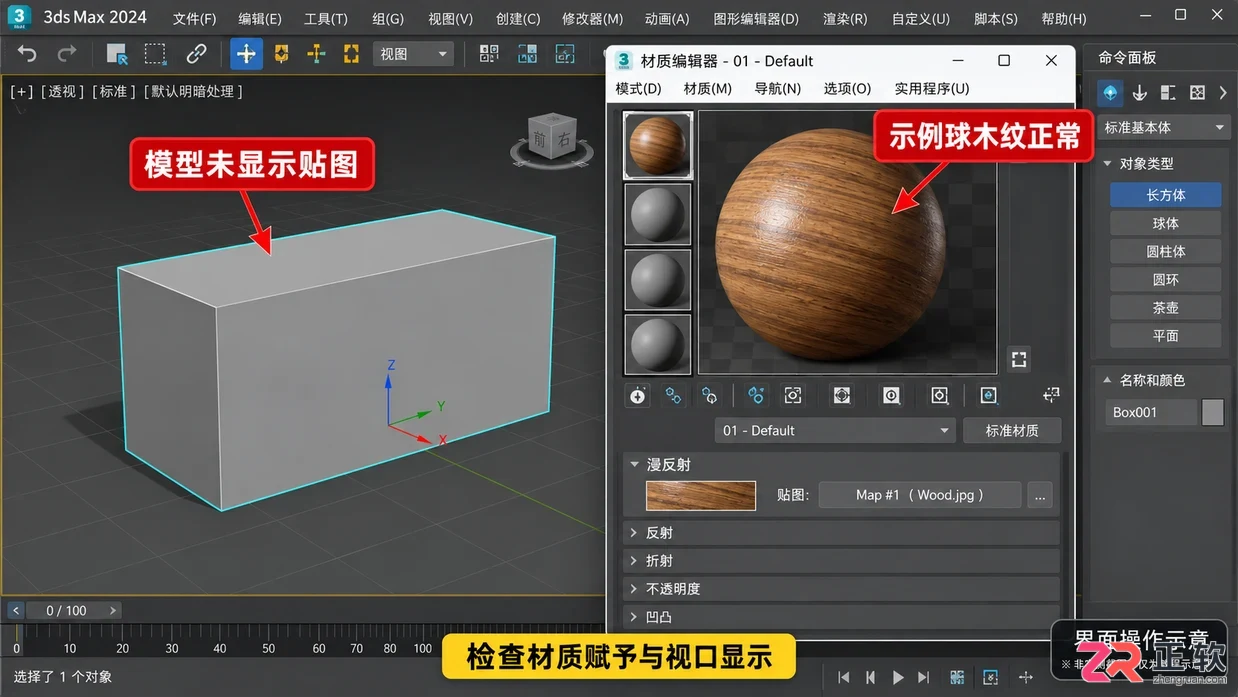Open the 渲染(R) menu
The height and width of the screenshot is (697, 1238).
point(845,19)
